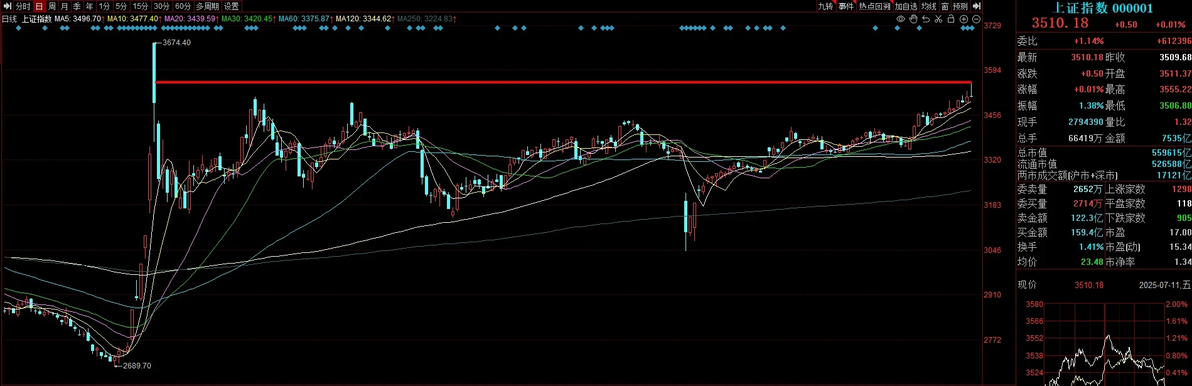Select the 30分 period tab
1192x386 pixels.
[161, 6]
